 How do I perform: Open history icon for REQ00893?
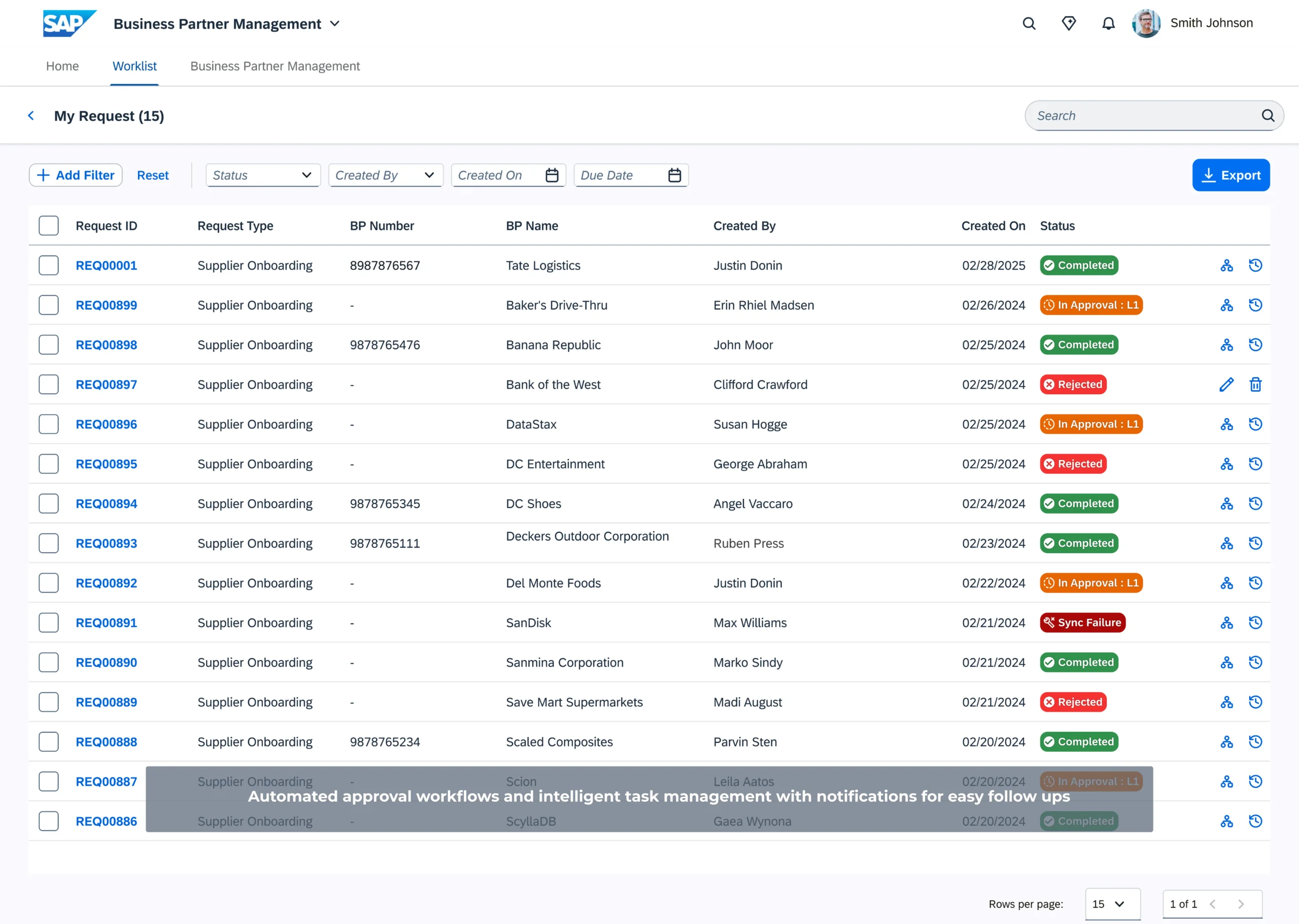[x=1256, y=543]
